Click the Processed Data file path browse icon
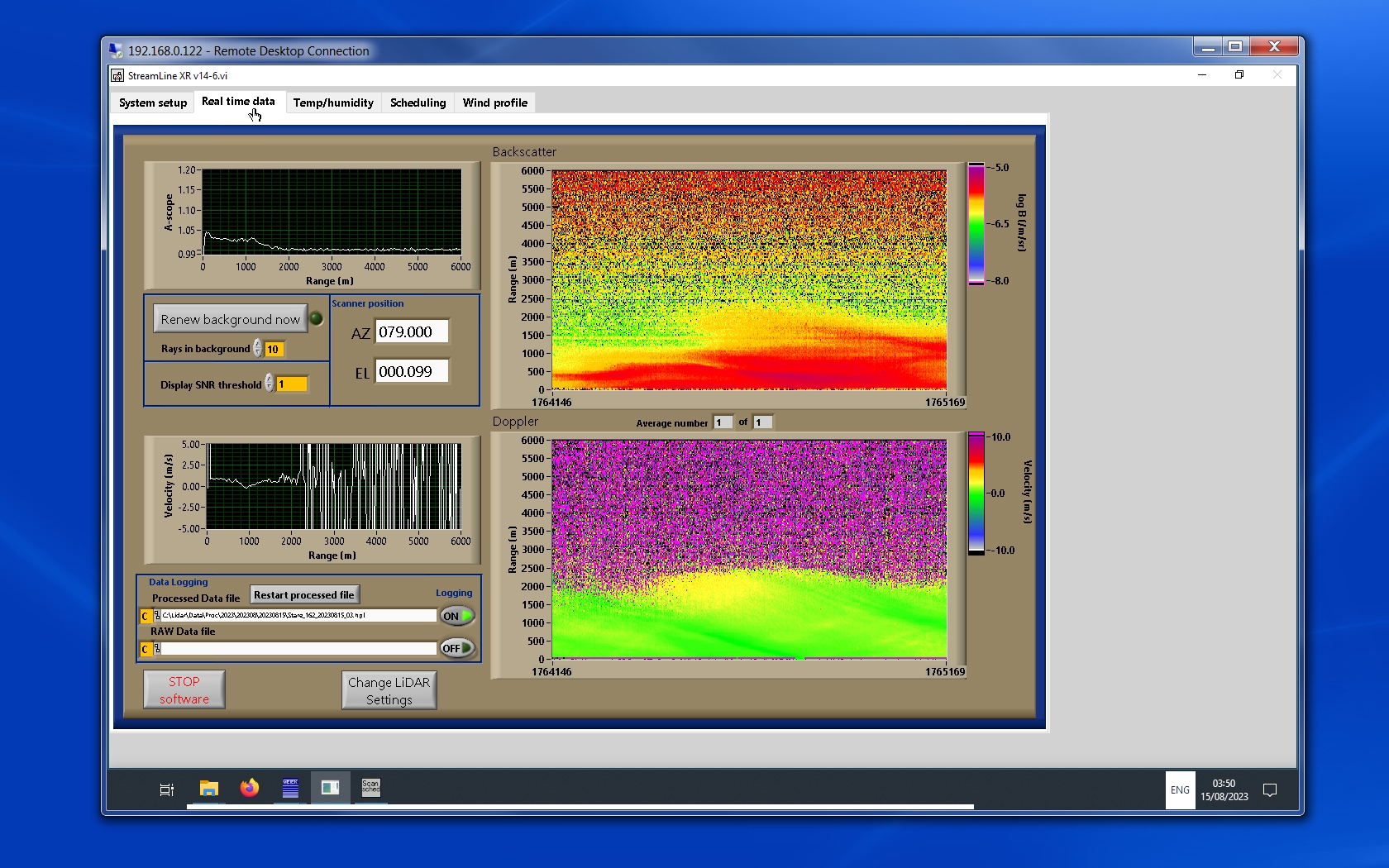1389x868 pixels. [x=157, y=616]
